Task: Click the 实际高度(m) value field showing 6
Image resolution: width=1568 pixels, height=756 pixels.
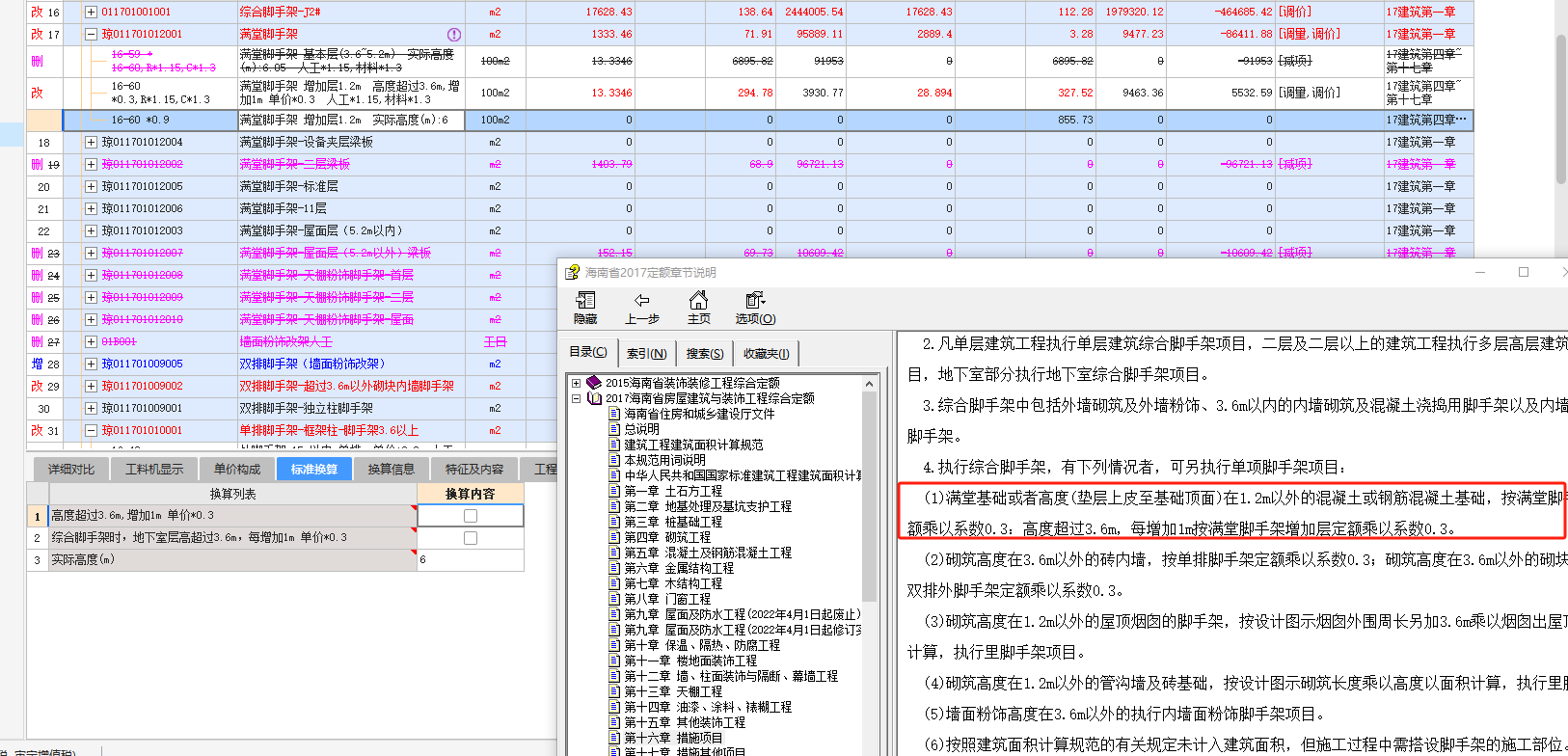Action: (x=471, y=560)
